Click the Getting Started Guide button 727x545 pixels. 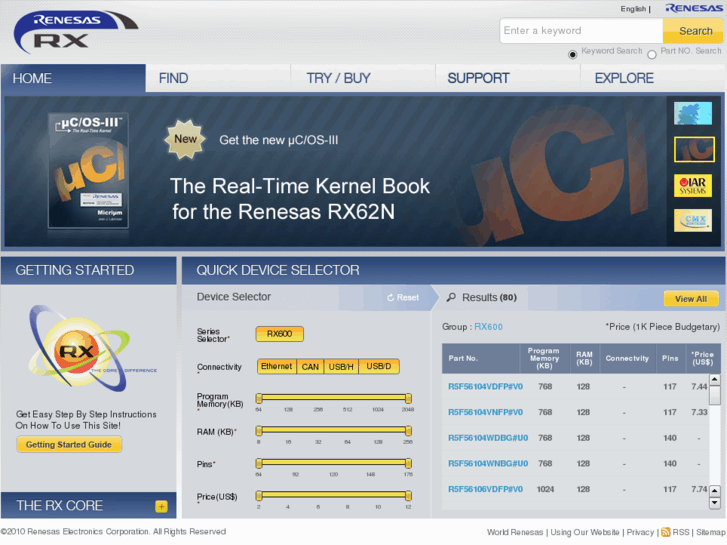pos(69,444)
